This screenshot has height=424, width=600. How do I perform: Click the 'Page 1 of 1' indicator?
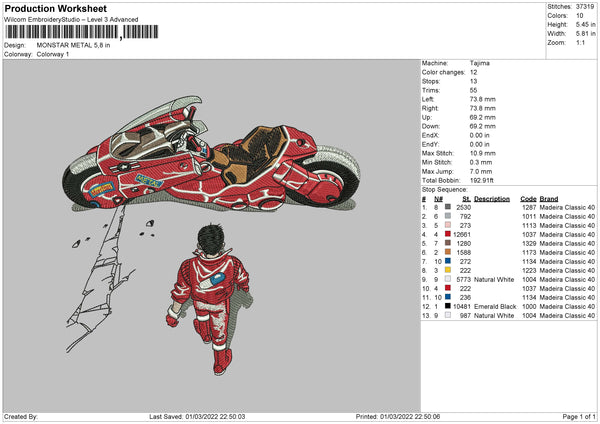pyautogui.click(x=579, y=417)
